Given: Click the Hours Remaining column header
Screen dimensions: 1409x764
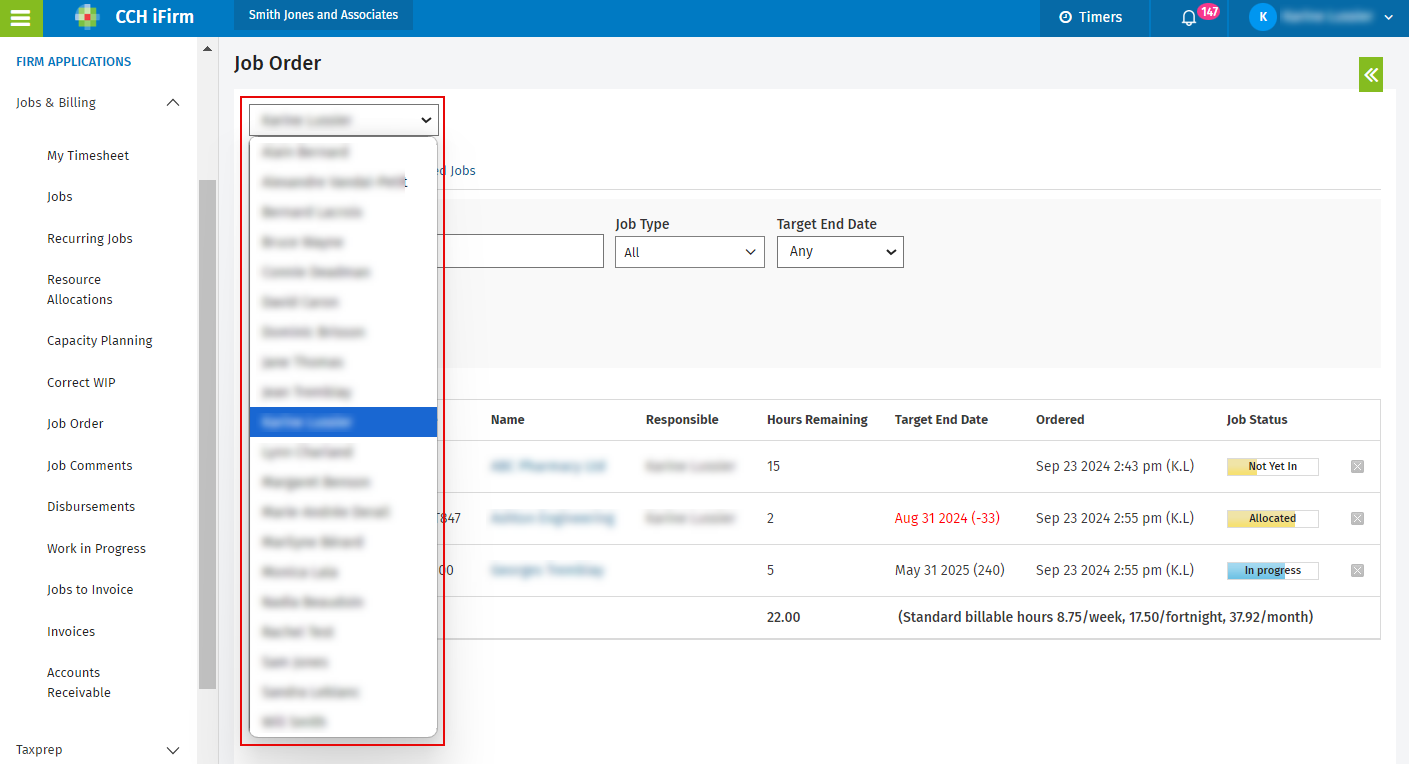Looking at the screenshot, I should click(817, 420).
